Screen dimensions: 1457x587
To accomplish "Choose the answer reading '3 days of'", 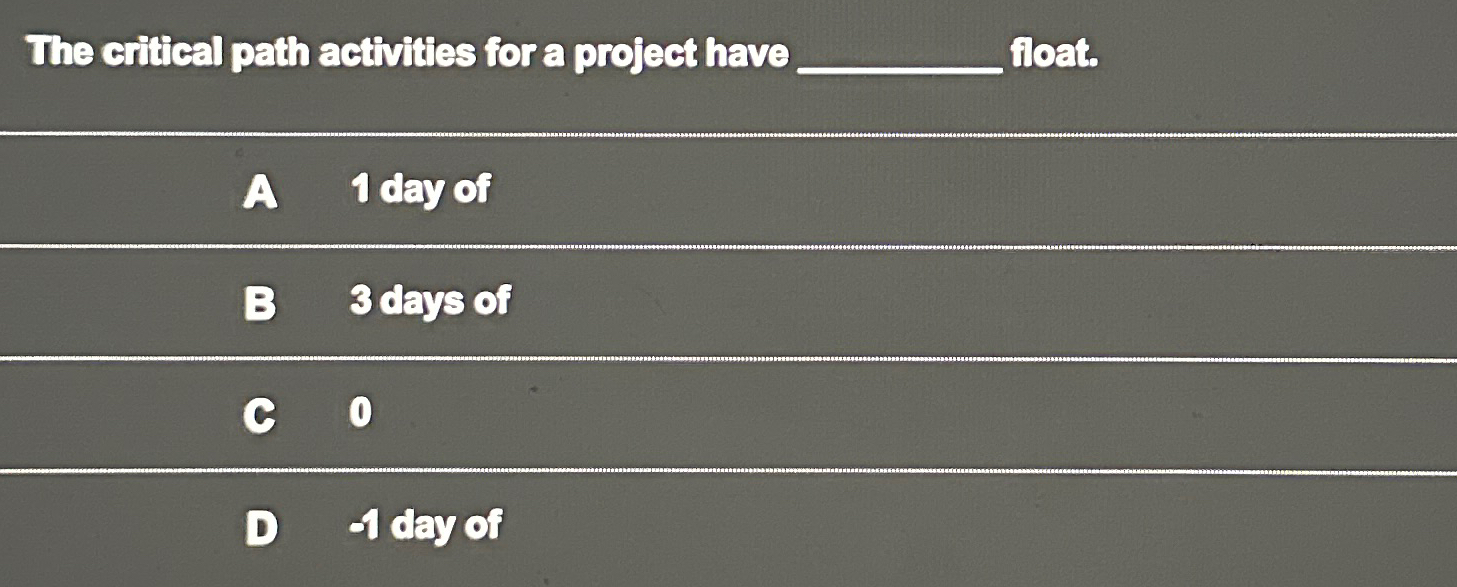I will 428,300.
